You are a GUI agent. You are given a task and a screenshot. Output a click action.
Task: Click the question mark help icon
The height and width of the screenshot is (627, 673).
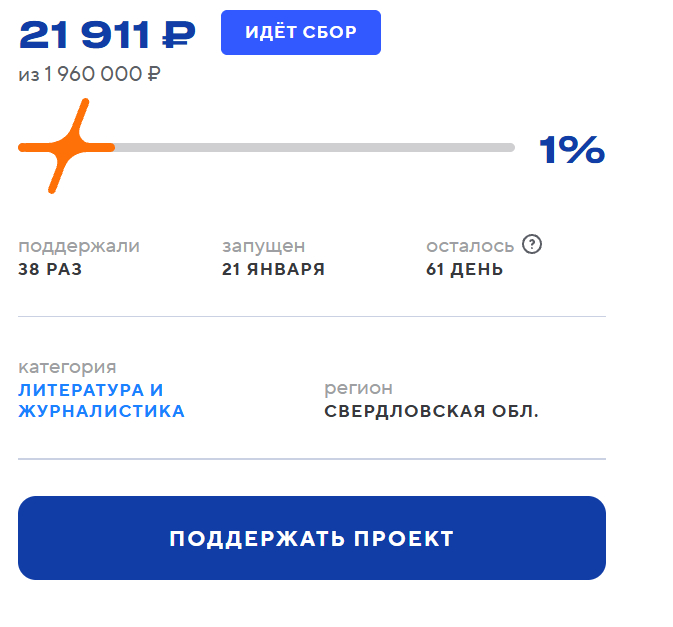[532, 244]
